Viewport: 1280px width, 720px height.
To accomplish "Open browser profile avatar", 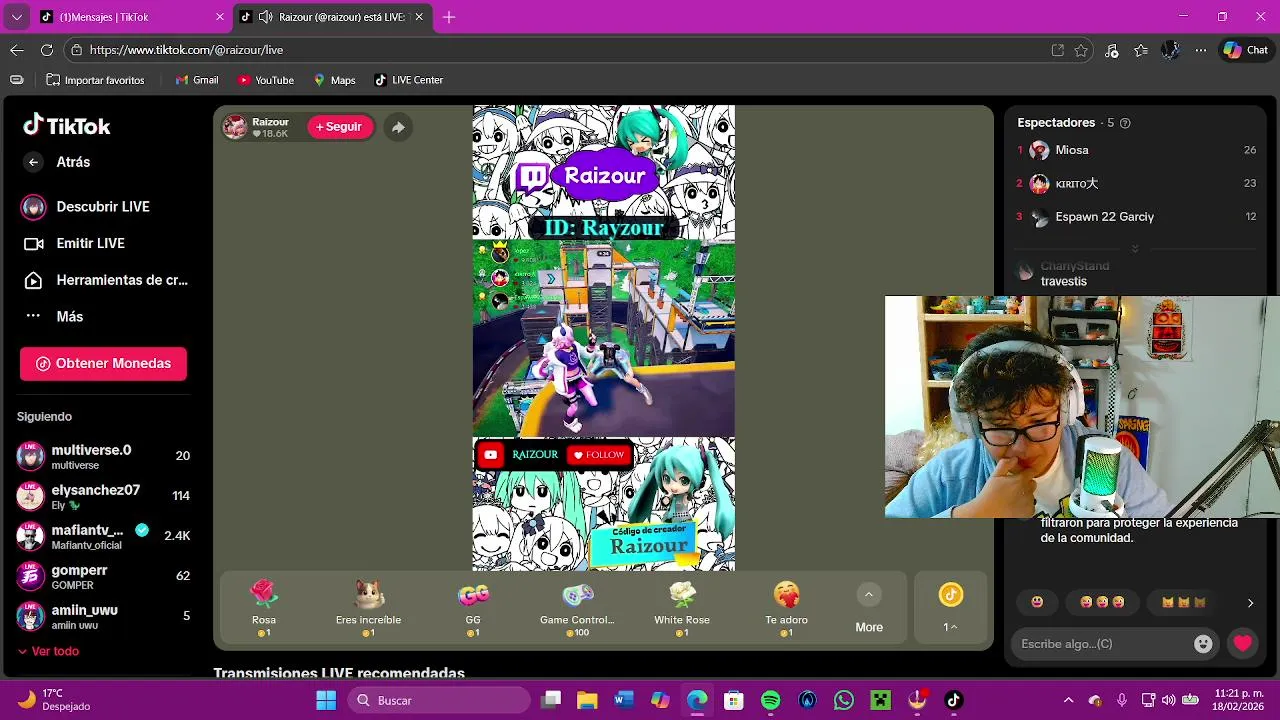I will (1171, 50).
